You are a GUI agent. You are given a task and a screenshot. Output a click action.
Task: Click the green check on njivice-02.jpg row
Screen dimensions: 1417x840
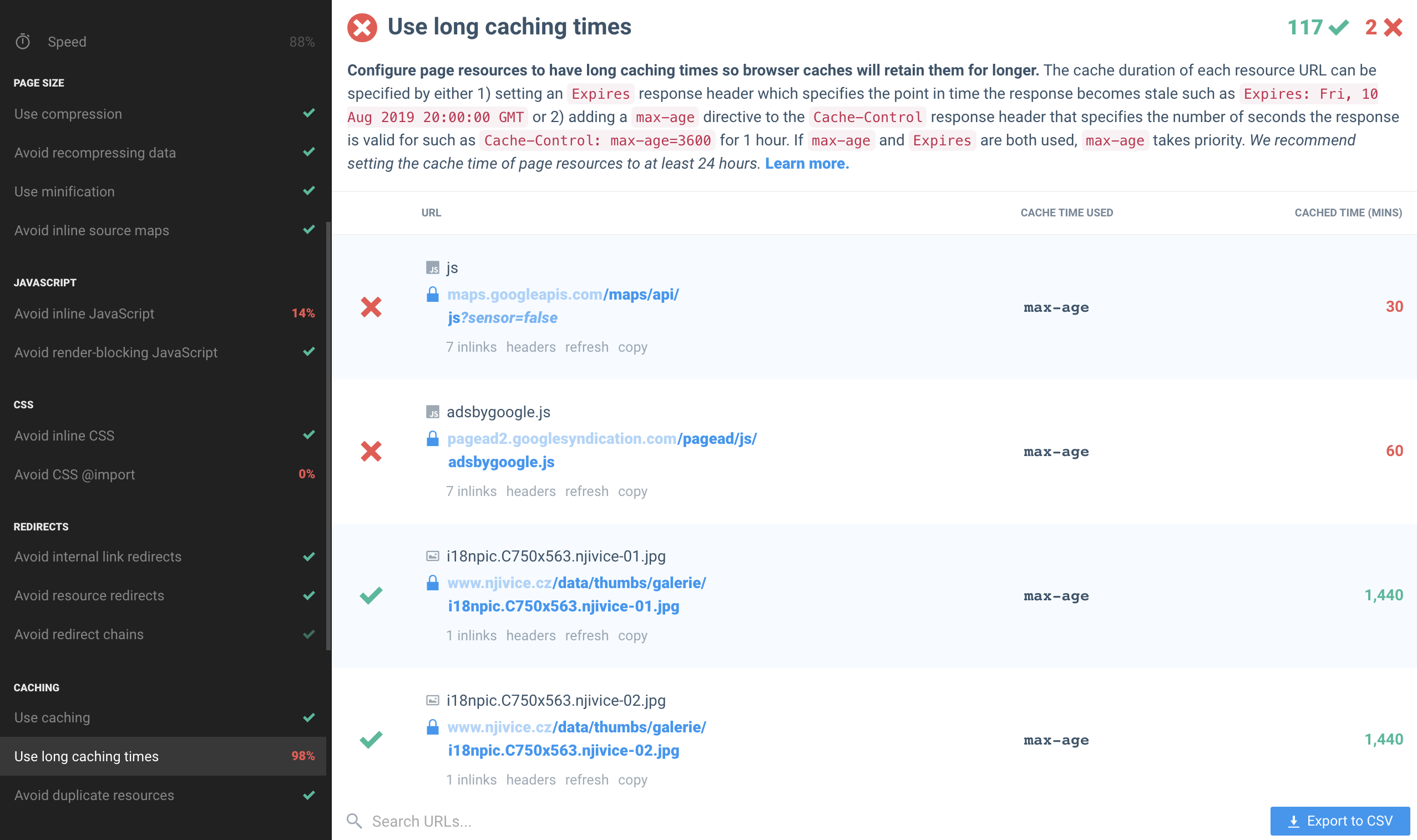371,739
